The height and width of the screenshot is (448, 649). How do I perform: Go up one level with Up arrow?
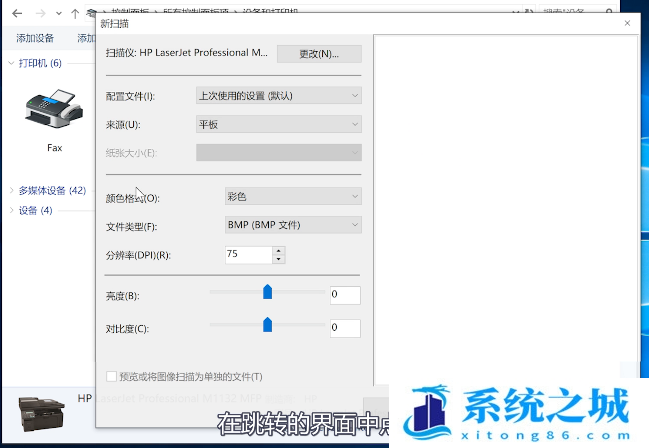pos(75,14)
